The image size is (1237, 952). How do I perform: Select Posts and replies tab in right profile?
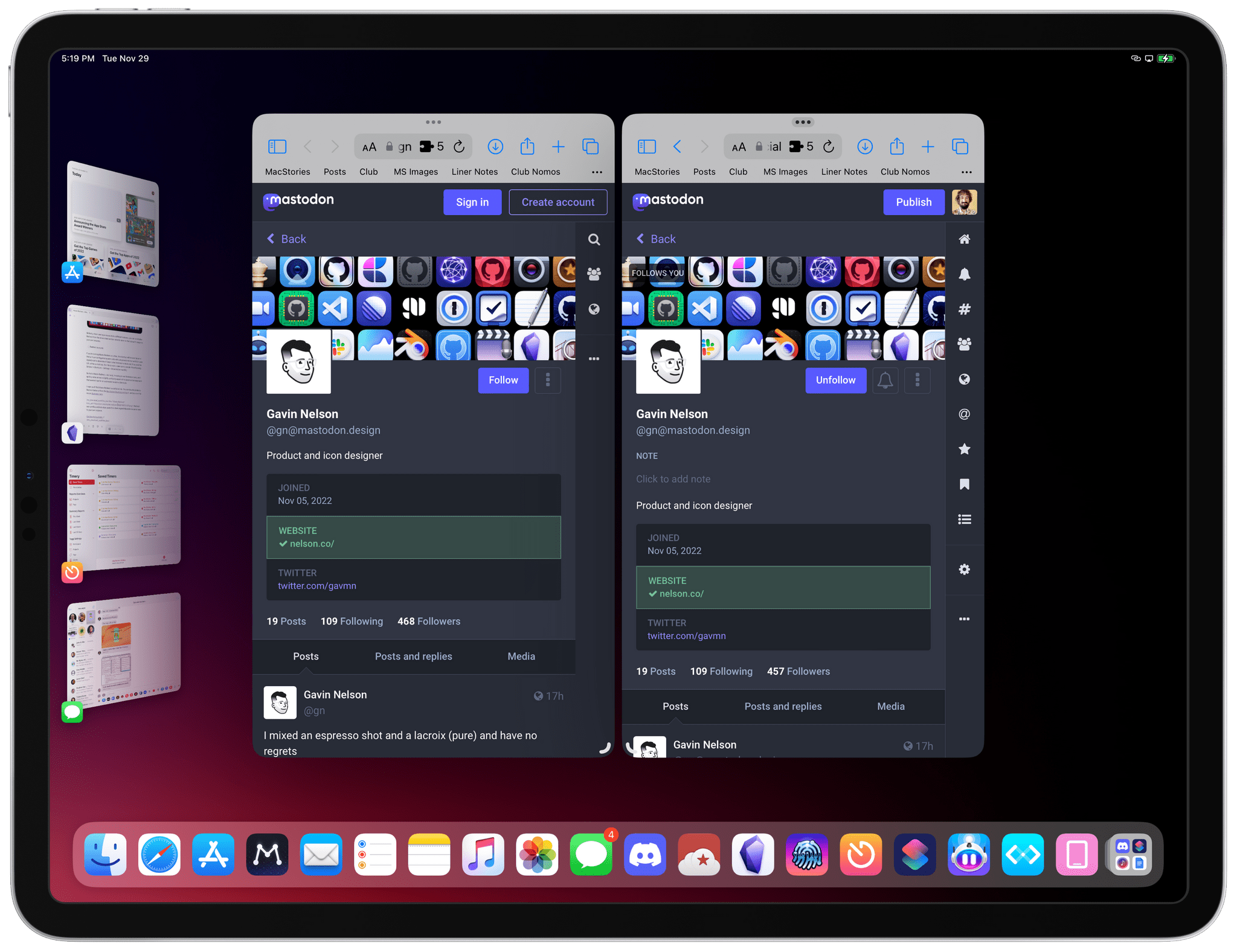pyautogui.click(x=783, y=706)
